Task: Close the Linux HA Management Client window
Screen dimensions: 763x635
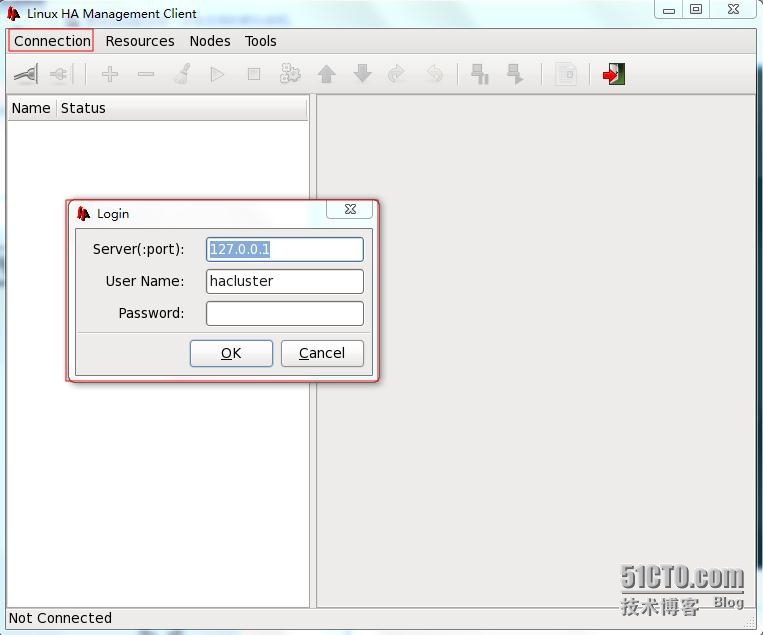Action: tap(734, 9)
